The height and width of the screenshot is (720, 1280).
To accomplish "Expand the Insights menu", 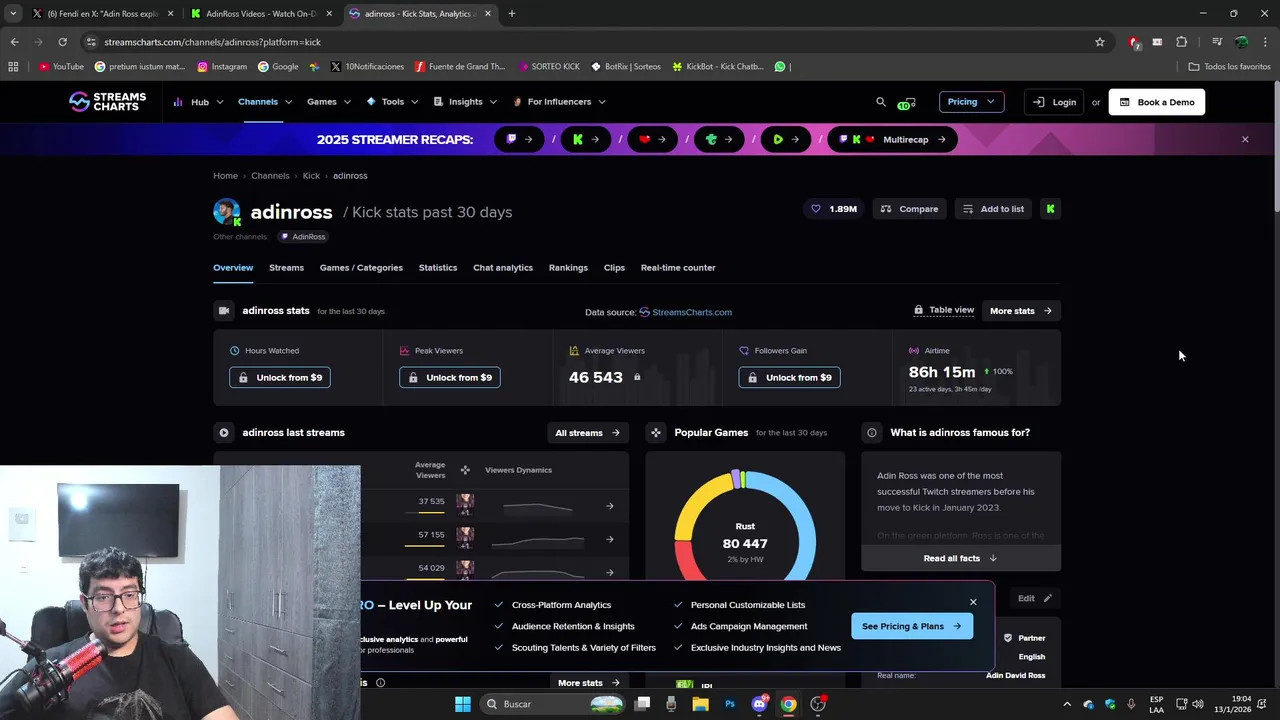I will tap(465, 102).
